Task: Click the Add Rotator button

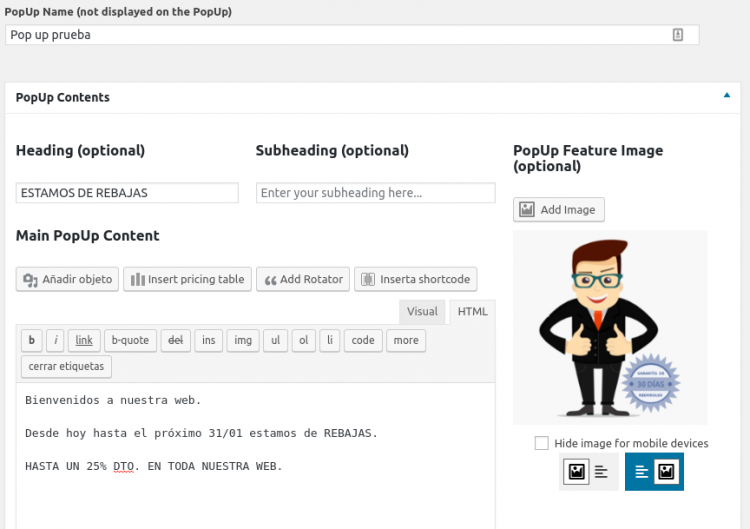Action: click(x=303, y=279)
